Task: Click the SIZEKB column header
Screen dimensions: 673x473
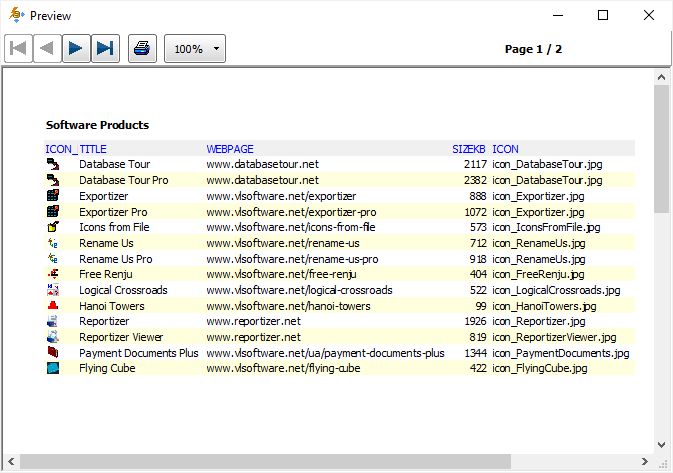Action: [x=469, y=149]
